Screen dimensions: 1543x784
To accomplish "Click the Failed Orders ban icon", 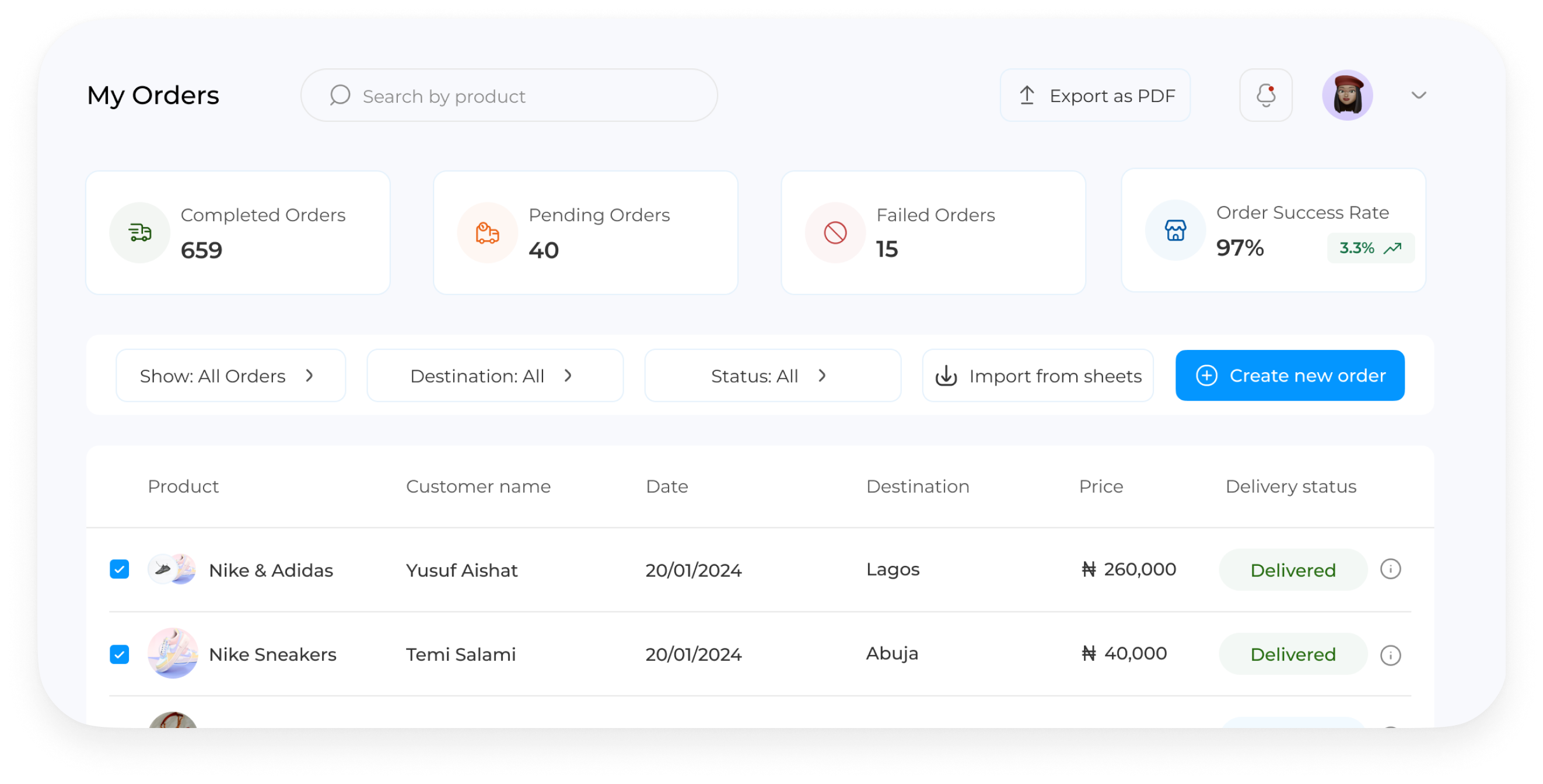I will point(834,232).
